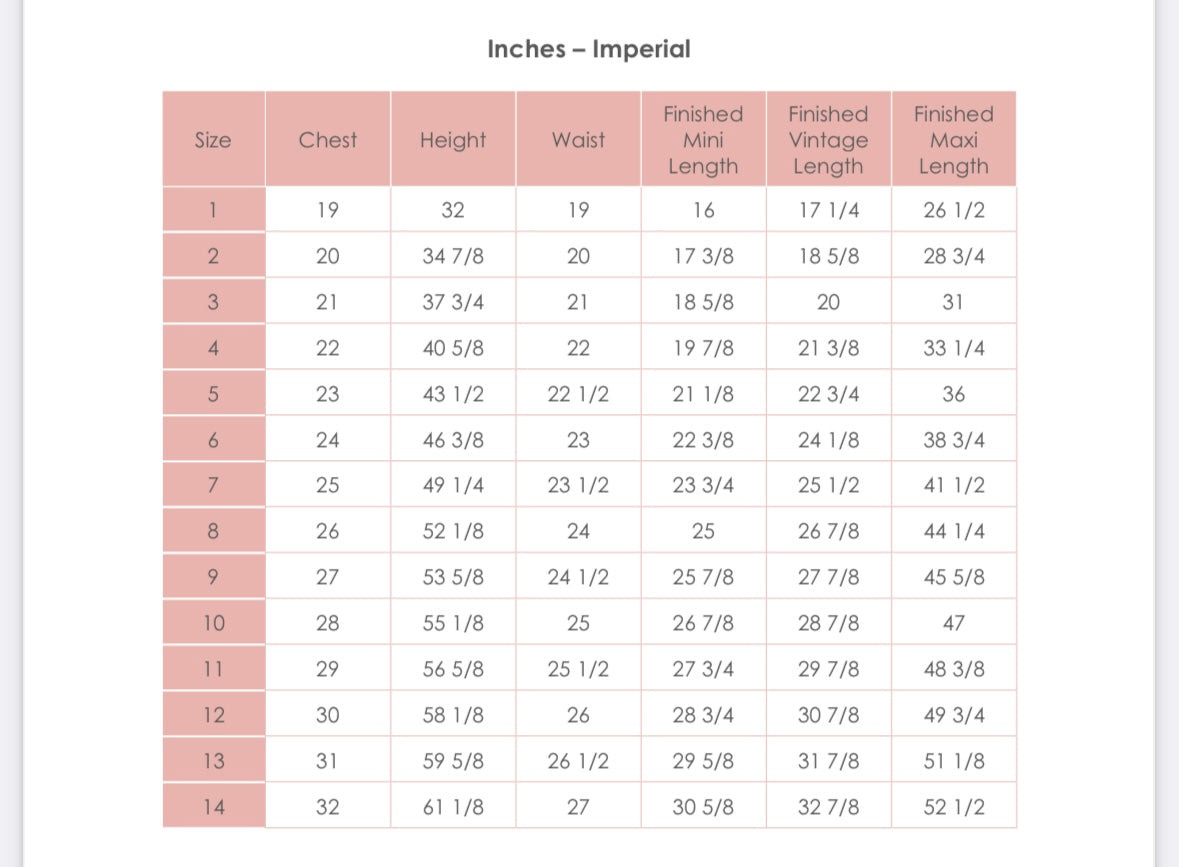Click vintage length value 24 1/8

(829, 440)
